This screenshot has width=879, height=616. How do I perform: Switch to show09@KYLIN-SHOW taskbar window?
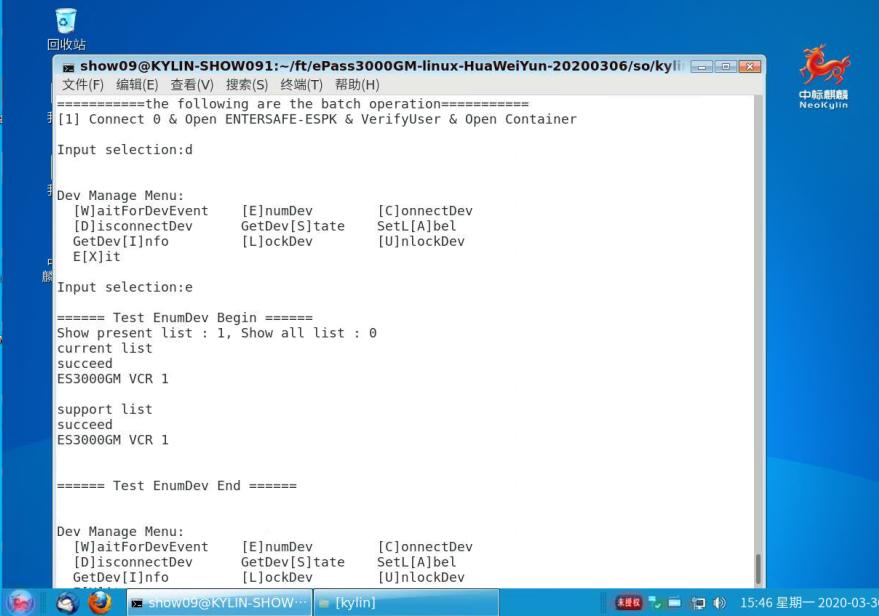pyautogui.click(x=219, y=603)
